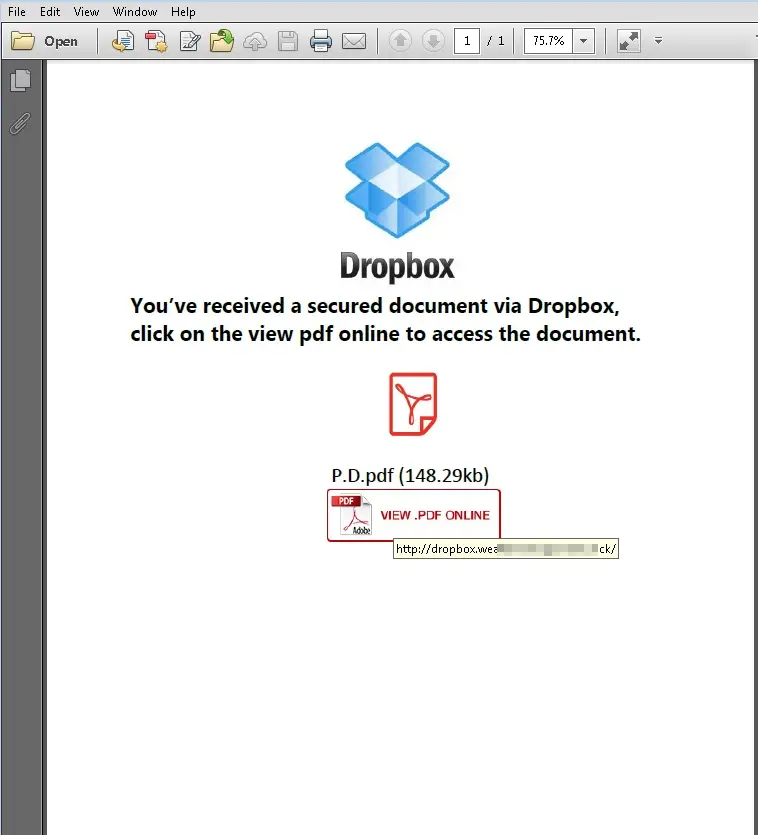758x835 pixels.
Task: Click the P.D.pdf (148.29kb) text
Action: [x=410, y=475]
